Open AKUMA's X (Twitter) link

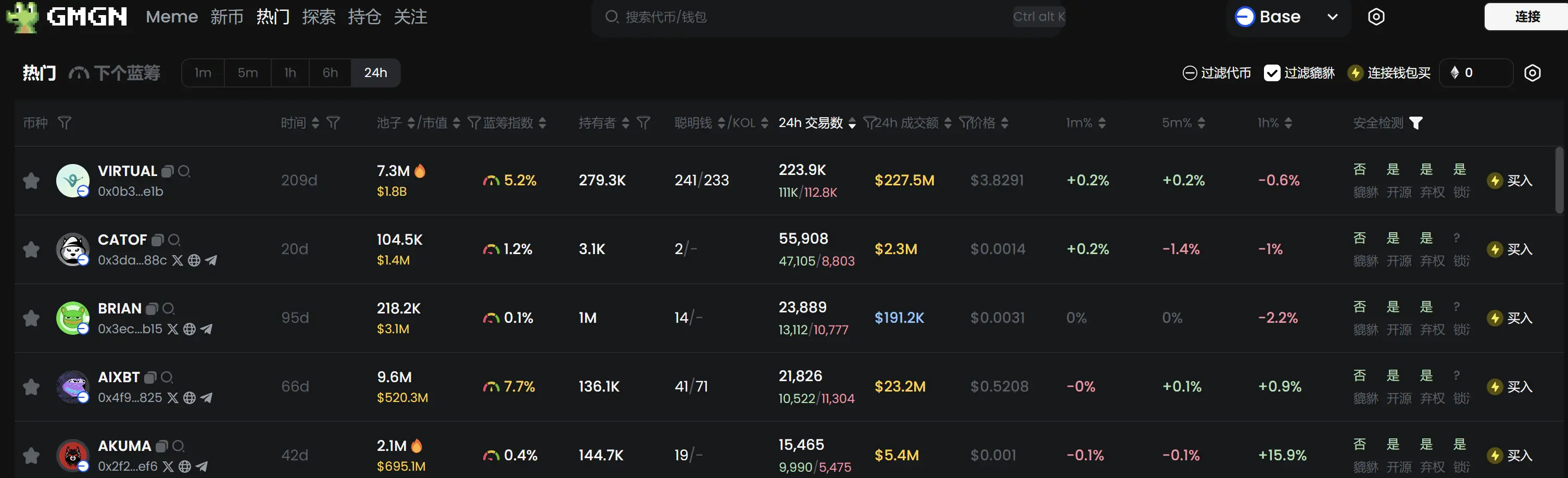(x=168, y=467)
